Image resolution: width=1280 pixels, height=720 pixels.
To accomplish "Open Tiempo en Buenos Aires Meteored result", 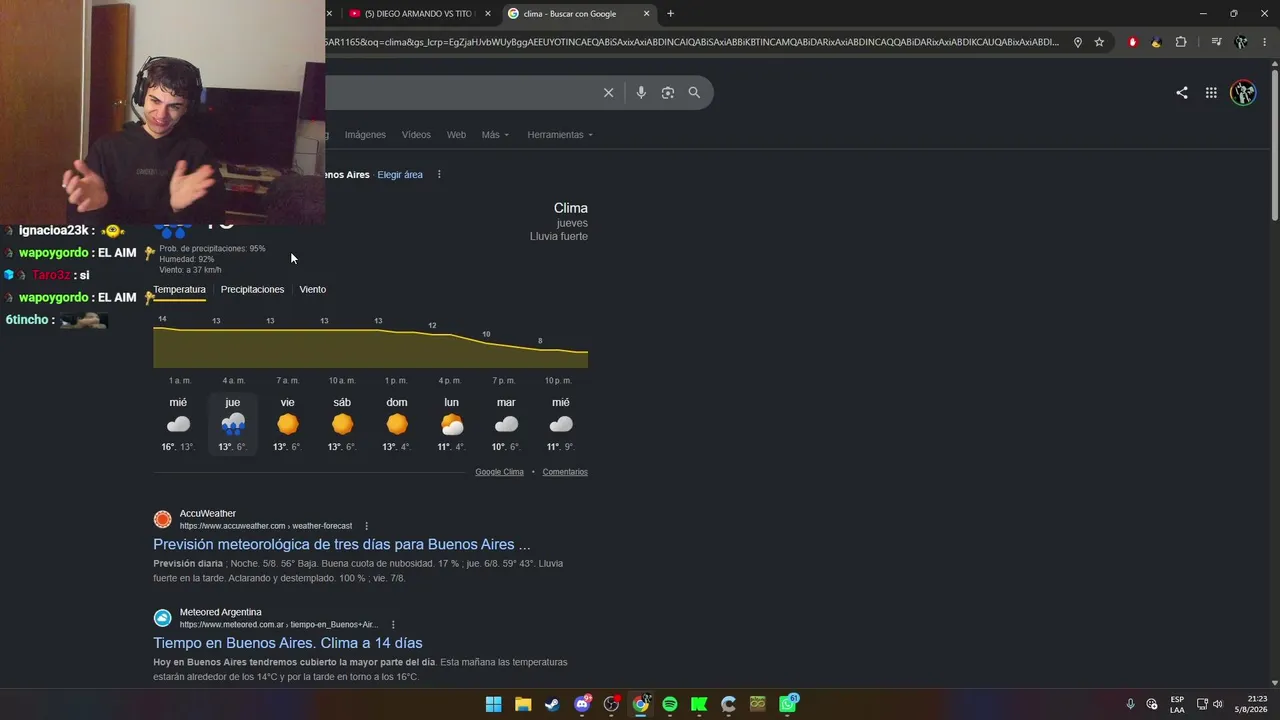I will 288,643.
